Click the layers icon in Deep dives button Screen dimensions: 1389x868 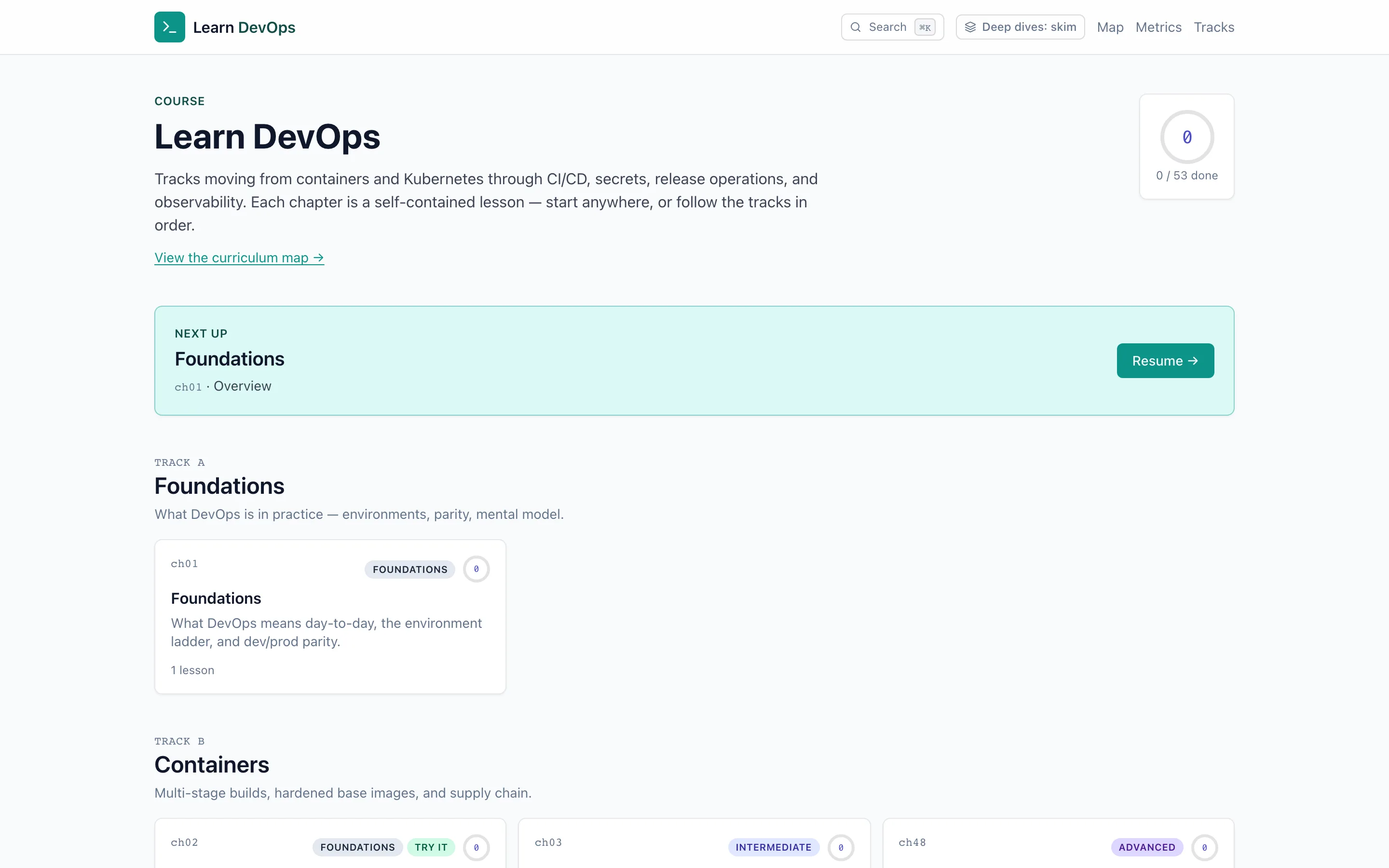pos(970,27)
